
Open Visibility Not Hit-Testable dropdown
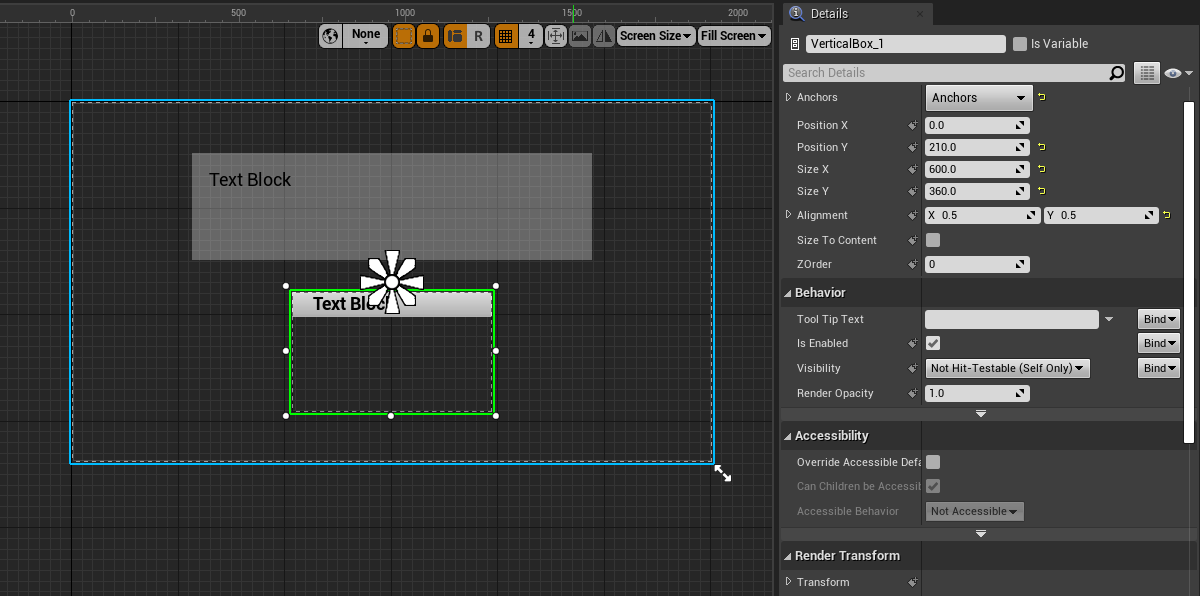(1007, 368)
